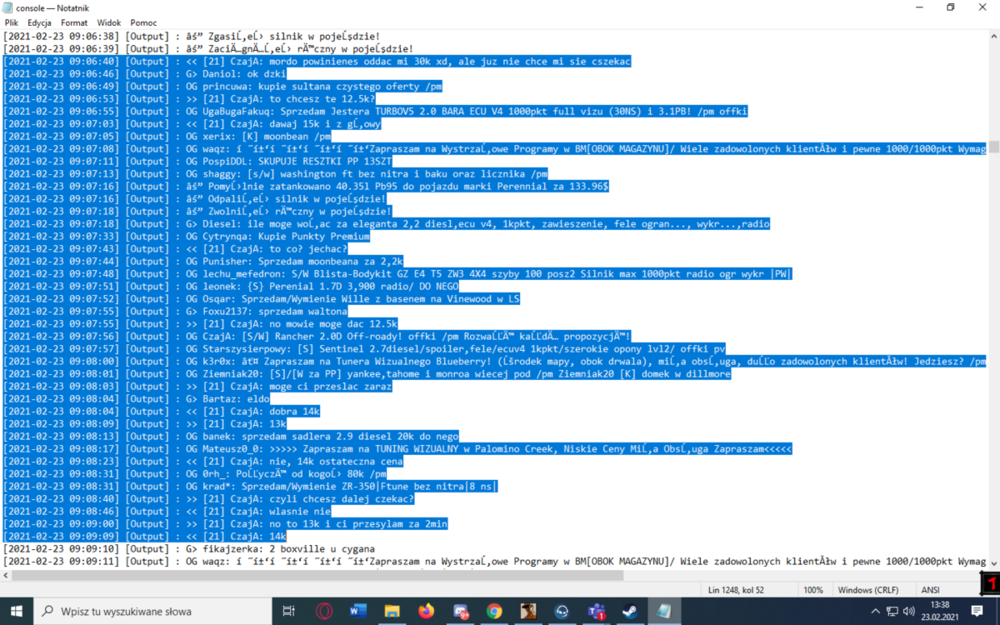Click the Windows (CRLF) status bar entry
Image resolution: width=1000 pixels, height=625 pixels.
point(867,590)
